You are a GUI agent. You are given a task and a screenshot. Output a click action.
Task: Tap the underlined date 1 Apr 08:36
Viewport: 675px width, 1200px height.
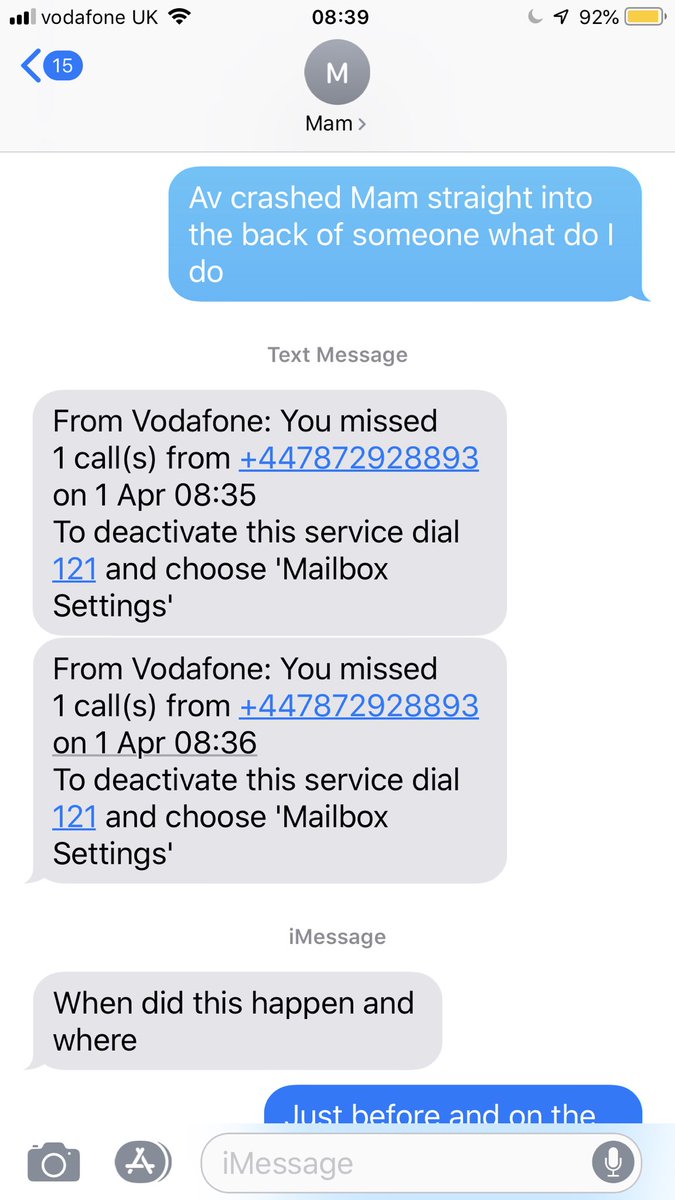(155, 743)
